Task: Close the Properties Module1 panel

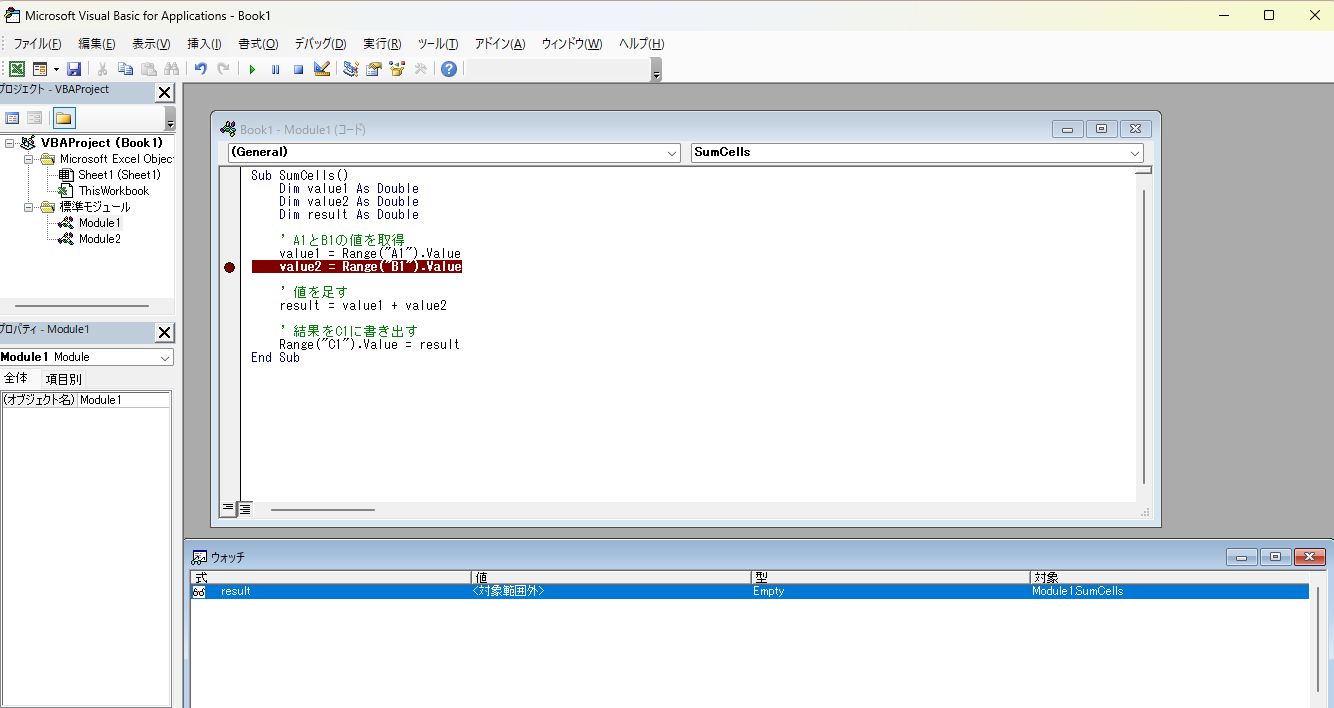Action: pyautogui.click(x=165, y=333)
